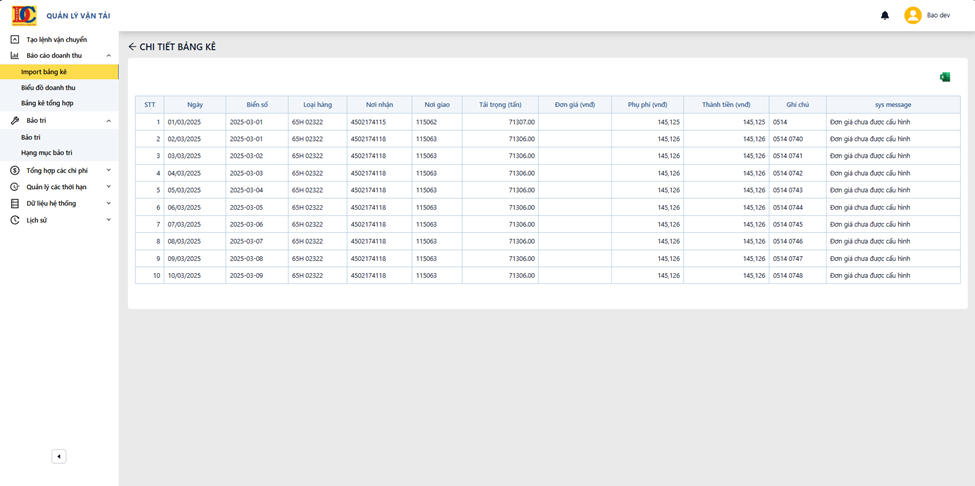Click the company logo in header
This screenshot has width=975, height=486.
coord(24,16)
